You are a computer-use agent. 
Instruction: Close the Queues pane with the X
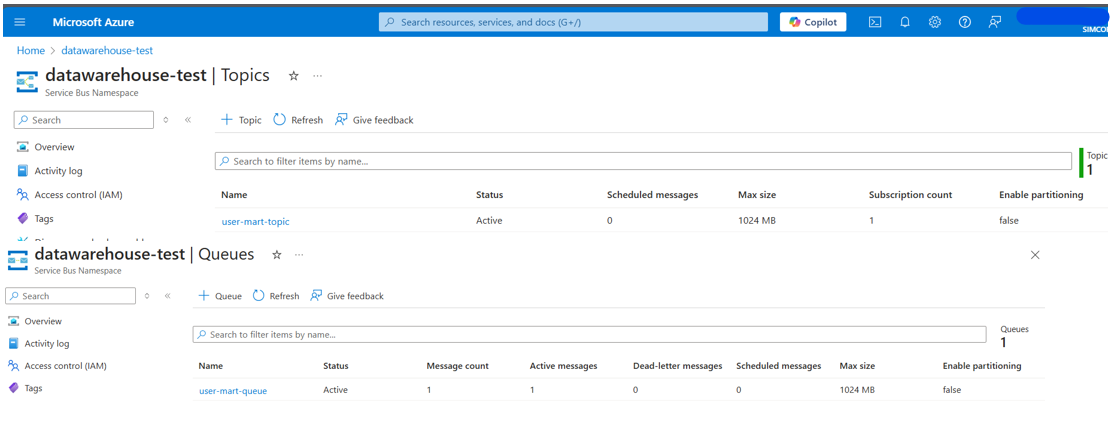click(1035, 255)
